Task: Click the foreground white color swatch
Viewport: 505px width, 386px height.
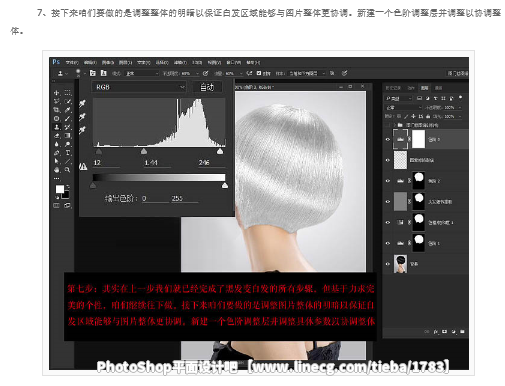Action: 60,189
